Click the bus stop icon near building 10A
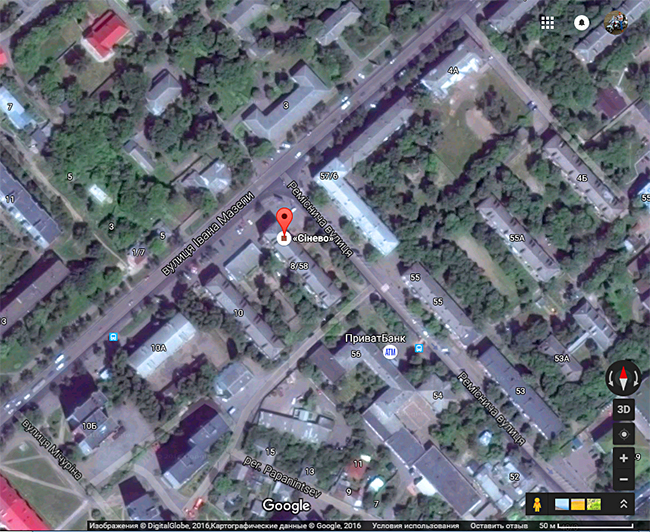Screen dimensions: 650x532 pos(114,337)
